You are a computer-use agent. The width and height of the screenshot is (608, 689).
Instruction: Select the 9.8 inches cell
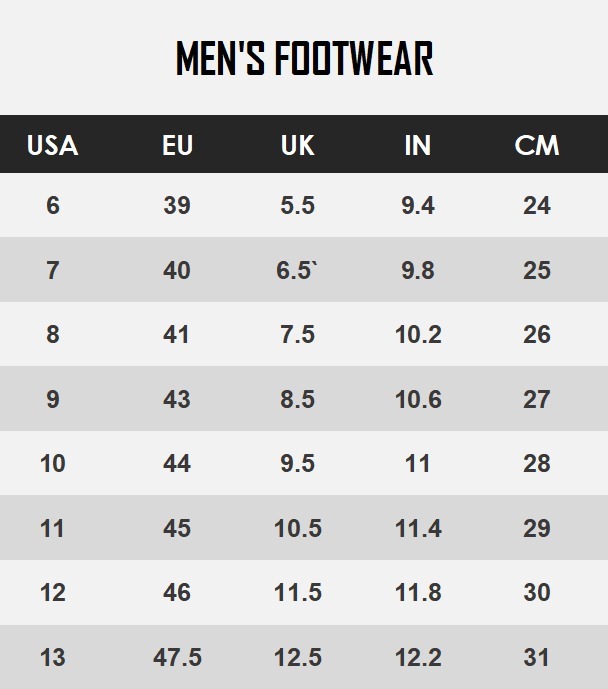(417, 270)
